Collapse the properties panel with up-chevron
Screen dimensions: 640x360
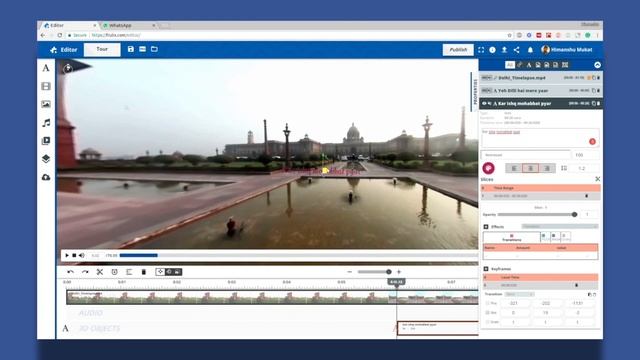coord(598,65)
